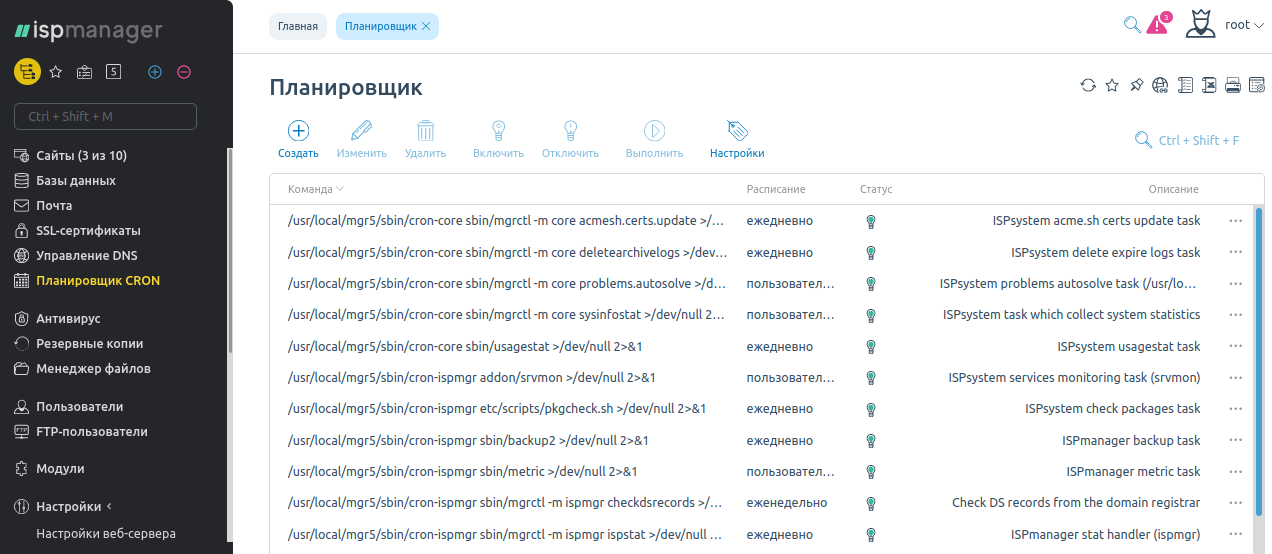Image resolution: width=1272 pixels, height=554 pixels.
Task: Open Менеджер файлов in the sidebar
Action: click(93, 369)
